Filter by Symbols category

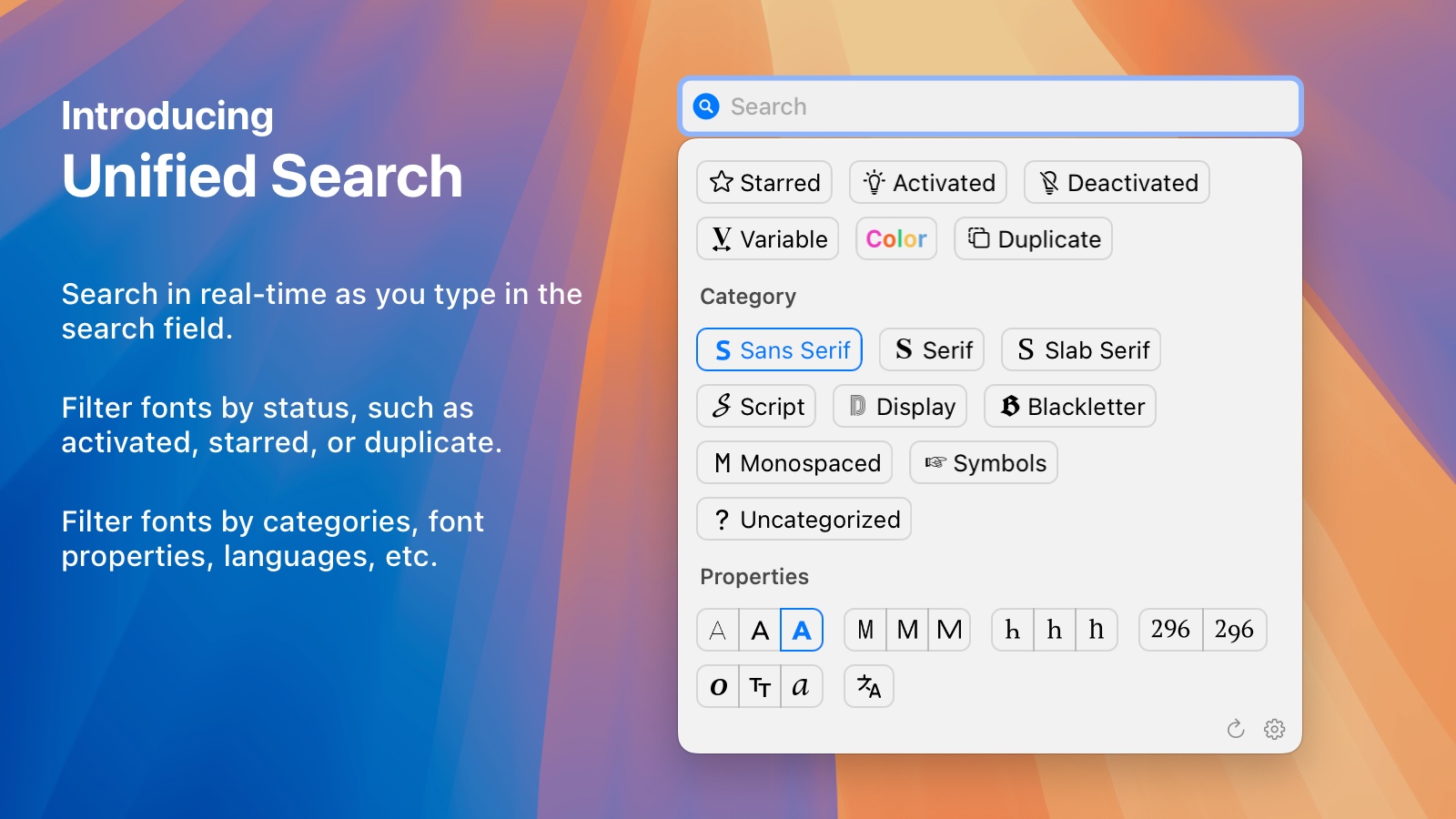pos(984,463)
